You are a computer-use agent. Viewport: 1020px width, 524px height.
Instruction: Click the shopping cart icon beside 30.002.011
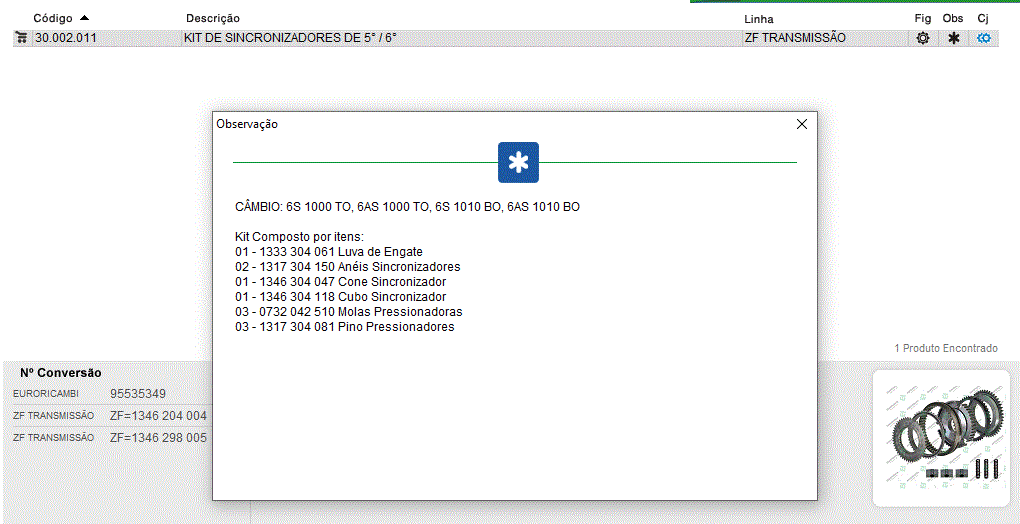[x=21, y=38]
